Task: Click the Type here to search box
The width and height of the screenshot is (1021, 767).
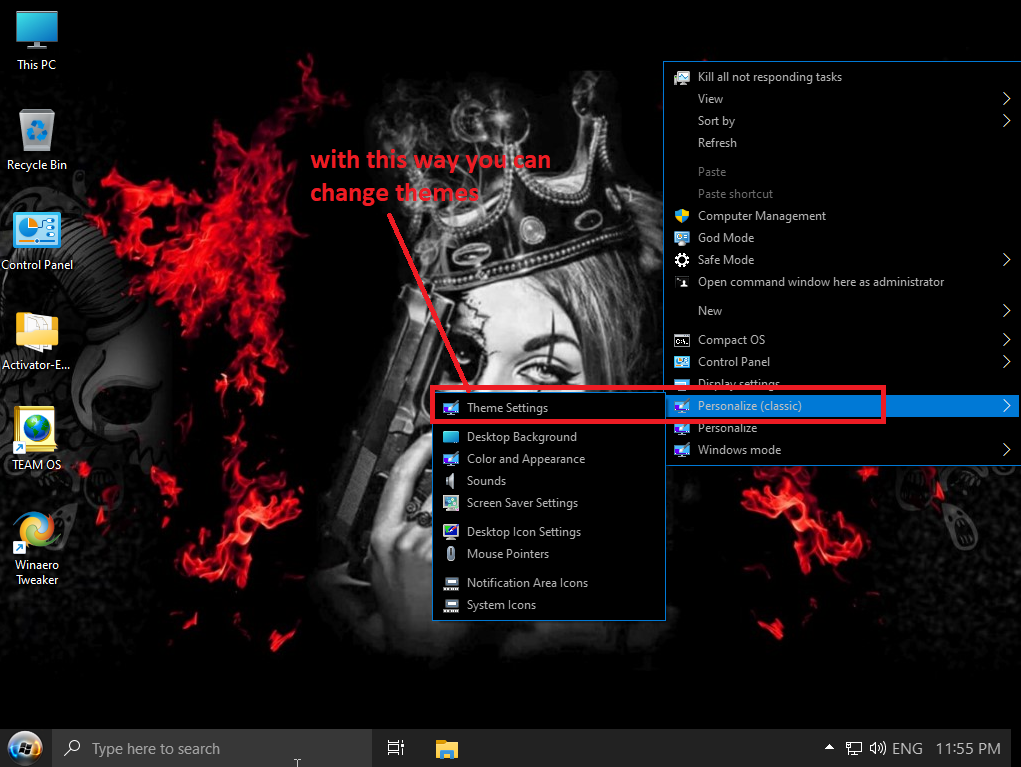Action: 212,748
